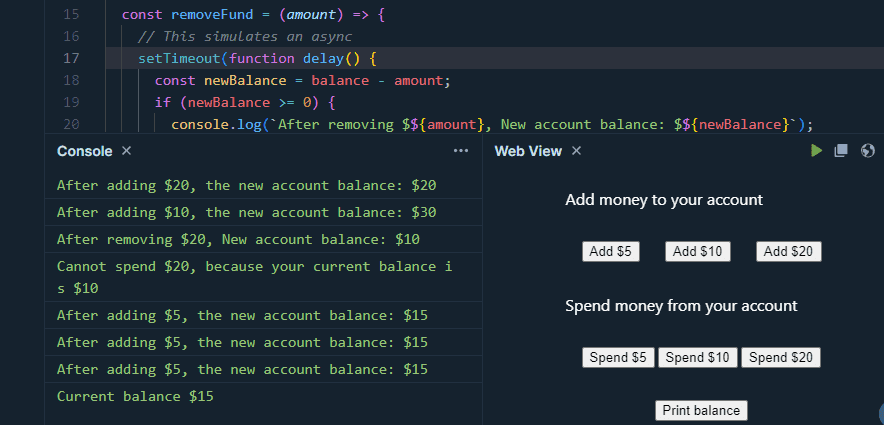Open Console options via three-dots menu

point(461,150)
